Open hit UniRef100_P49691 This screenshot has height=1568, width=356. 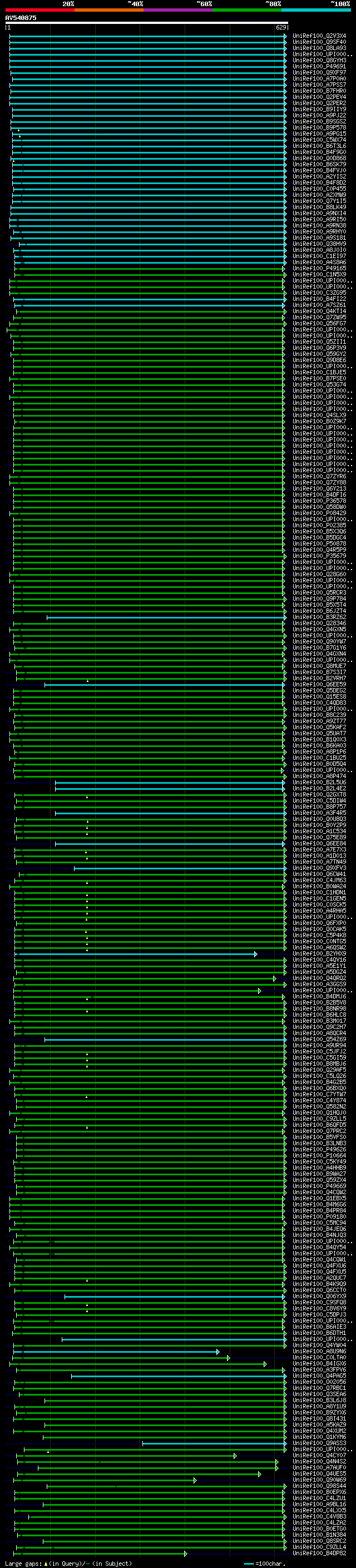(x=319, y=66)
